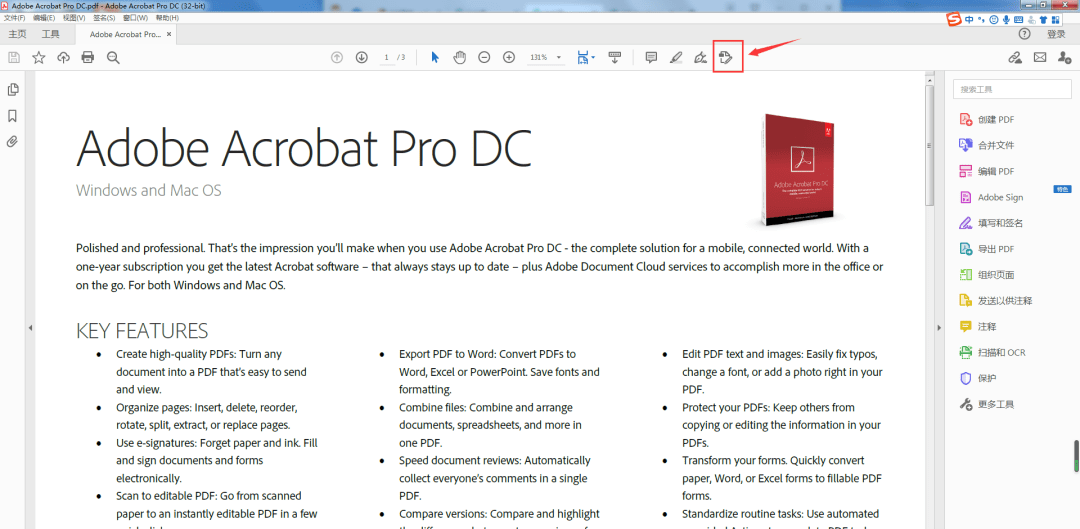Screen dimensions: 1080x529
Task: Toggle Sogou punctuation mode icon
Action: [982, 20]
